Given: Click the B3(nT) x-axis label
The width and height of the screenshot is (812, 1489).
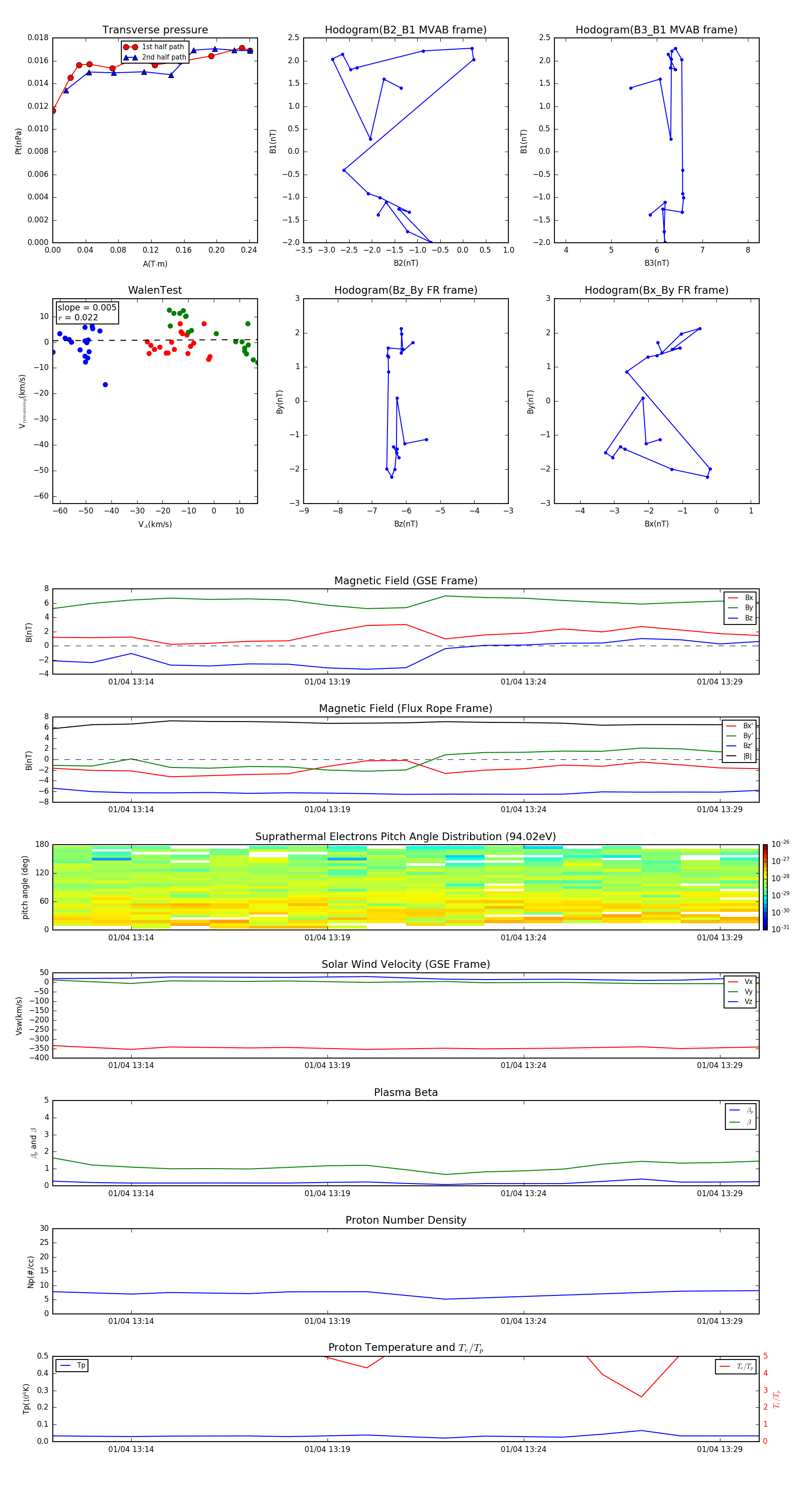Looking at the screenshot, I should coord(656,264).
